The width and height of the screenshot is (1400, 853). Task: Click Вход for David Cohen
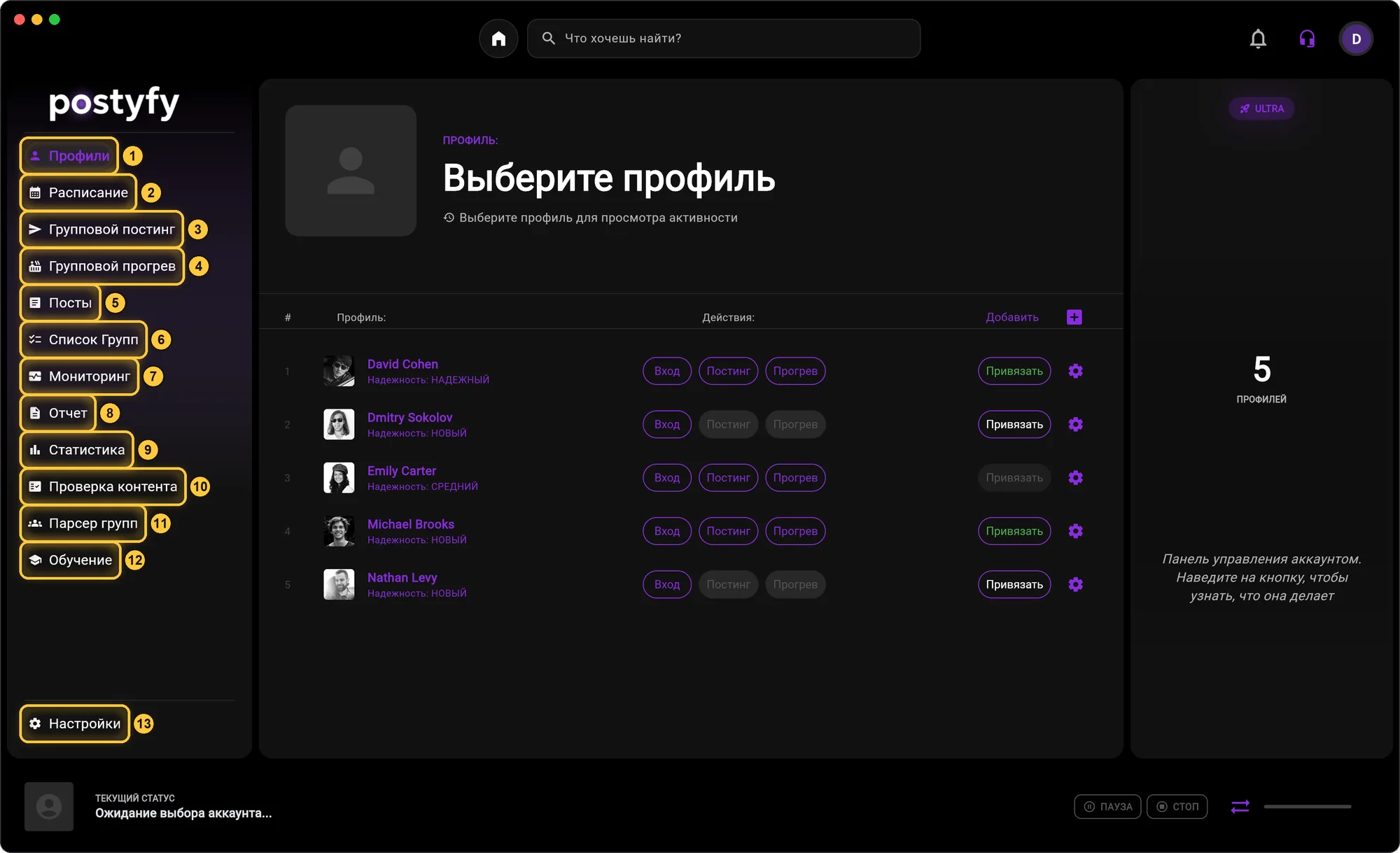coord(667,371)
